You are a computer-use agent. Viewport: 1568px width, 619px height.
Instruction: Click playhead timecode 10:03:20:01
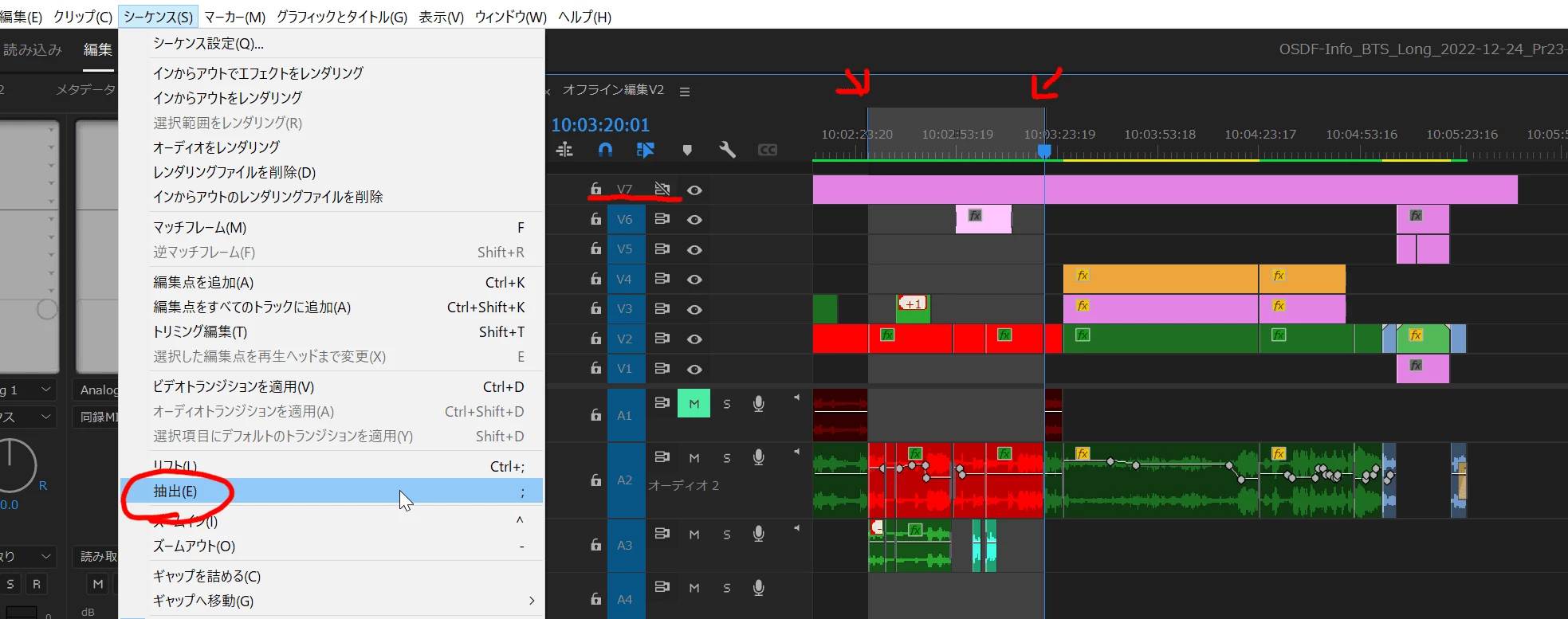click(x=600, y=125)
